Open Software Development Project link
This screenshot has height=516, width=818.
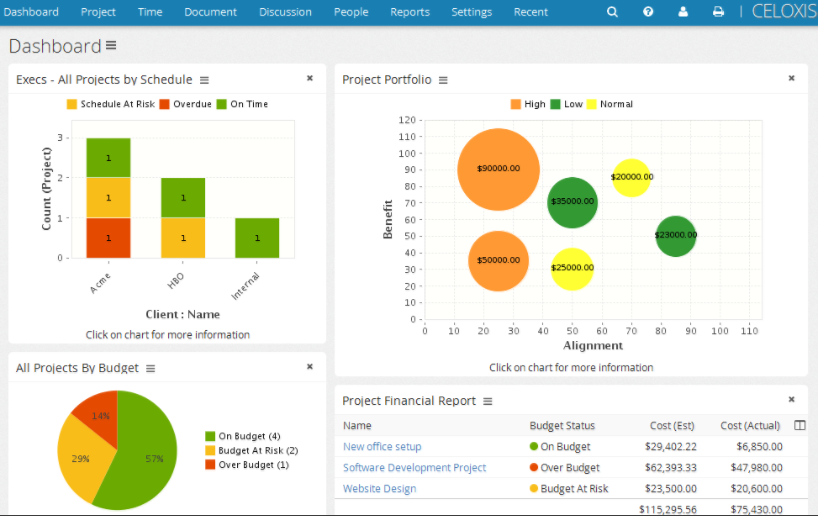(x=414, y=467)
